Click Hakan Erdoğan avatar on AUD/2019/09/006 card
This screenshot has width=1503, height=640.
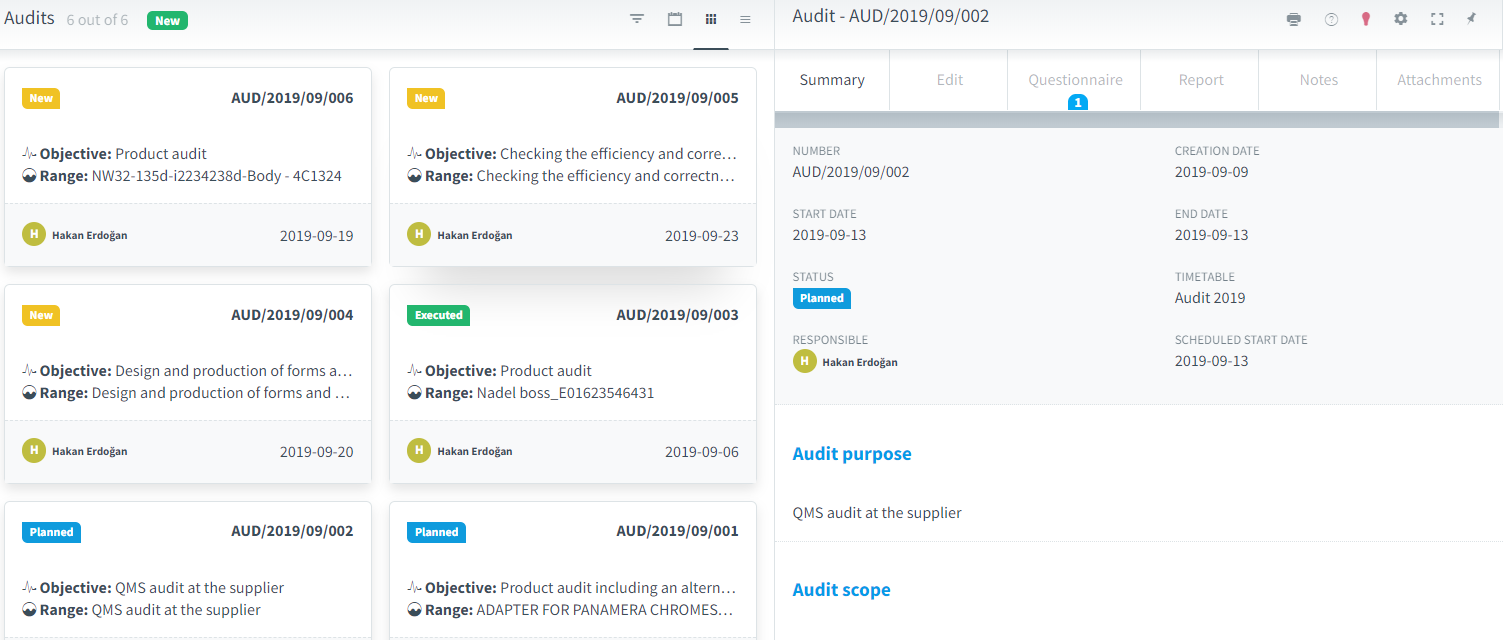(x=34, y=234)
